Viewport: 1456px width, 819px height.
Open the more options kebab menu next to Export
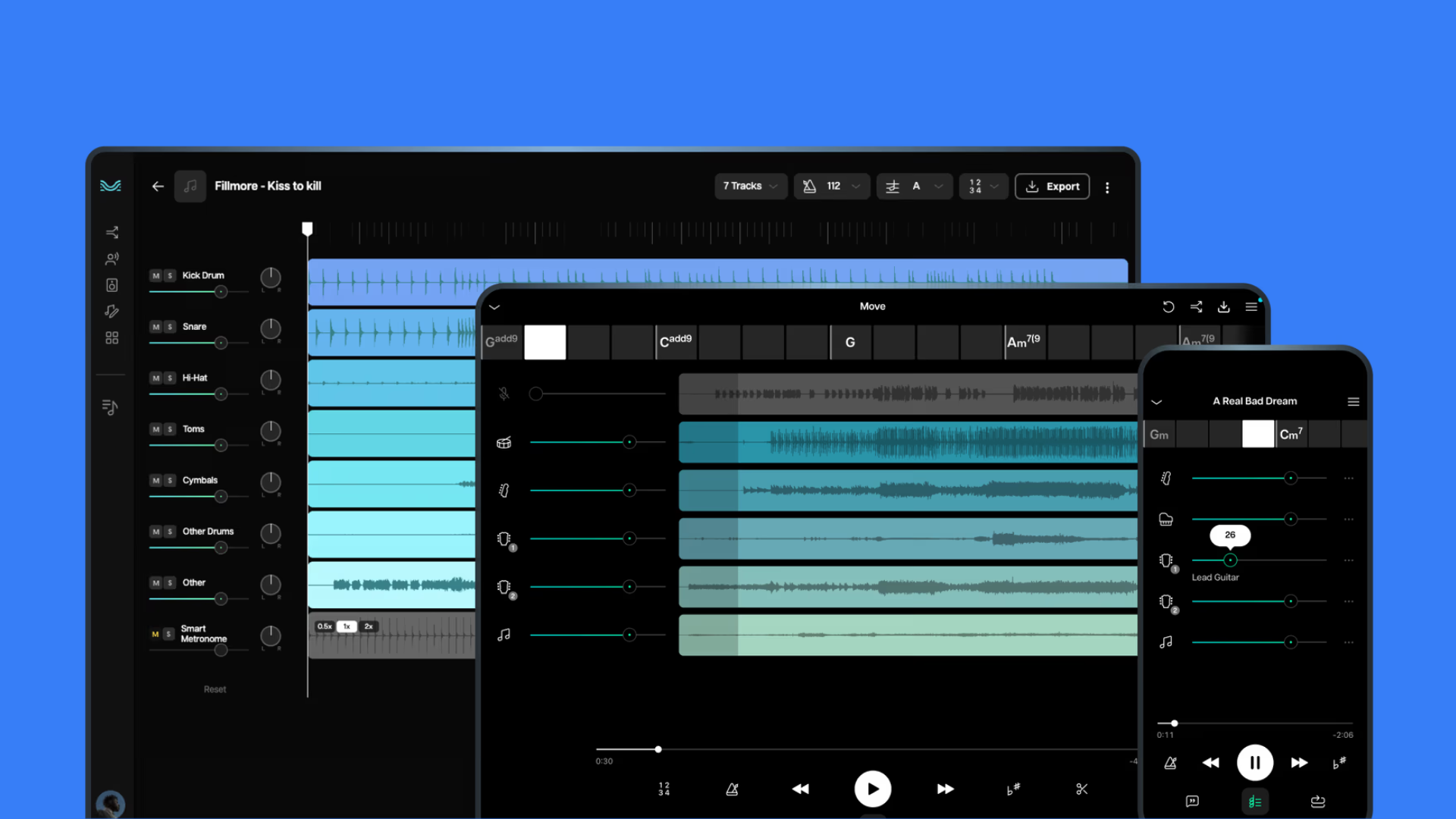pos(1107,187)
